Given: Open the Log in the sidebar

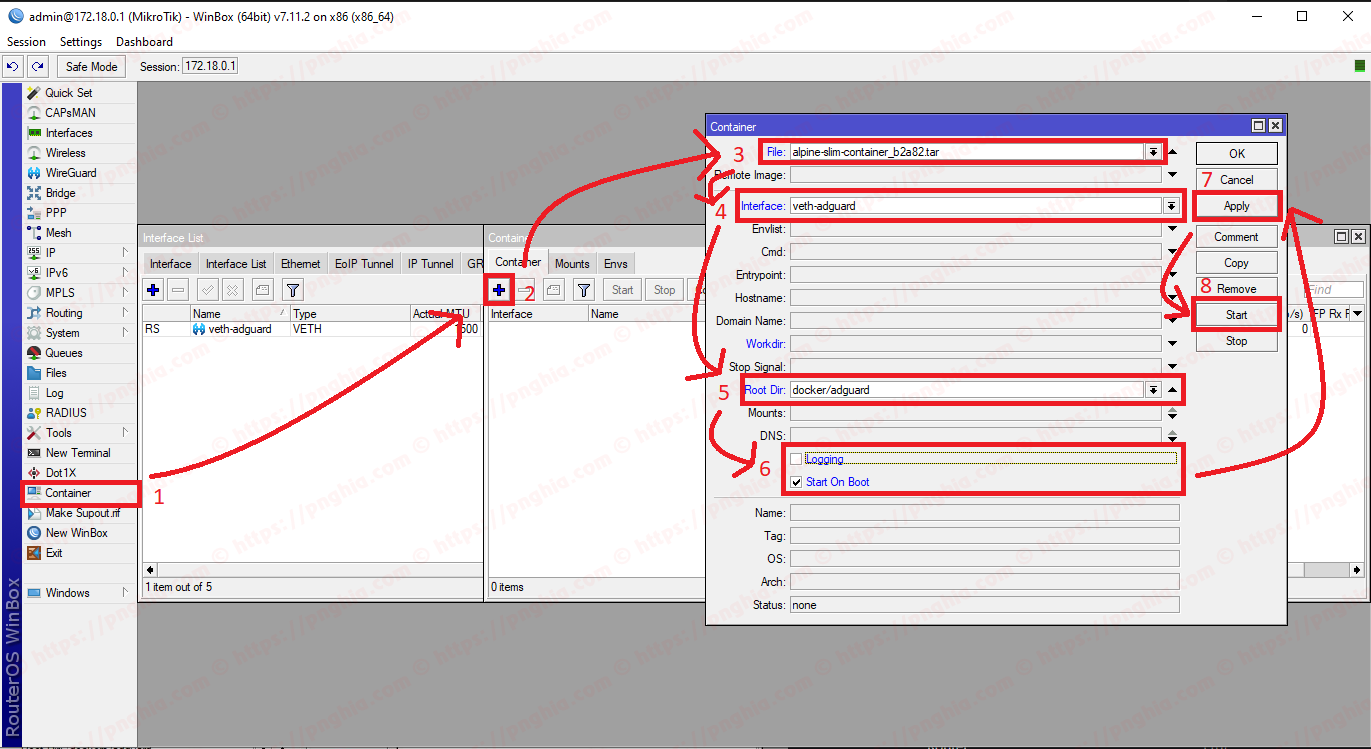Looking at the screenshot, I should tap(54, 393).
